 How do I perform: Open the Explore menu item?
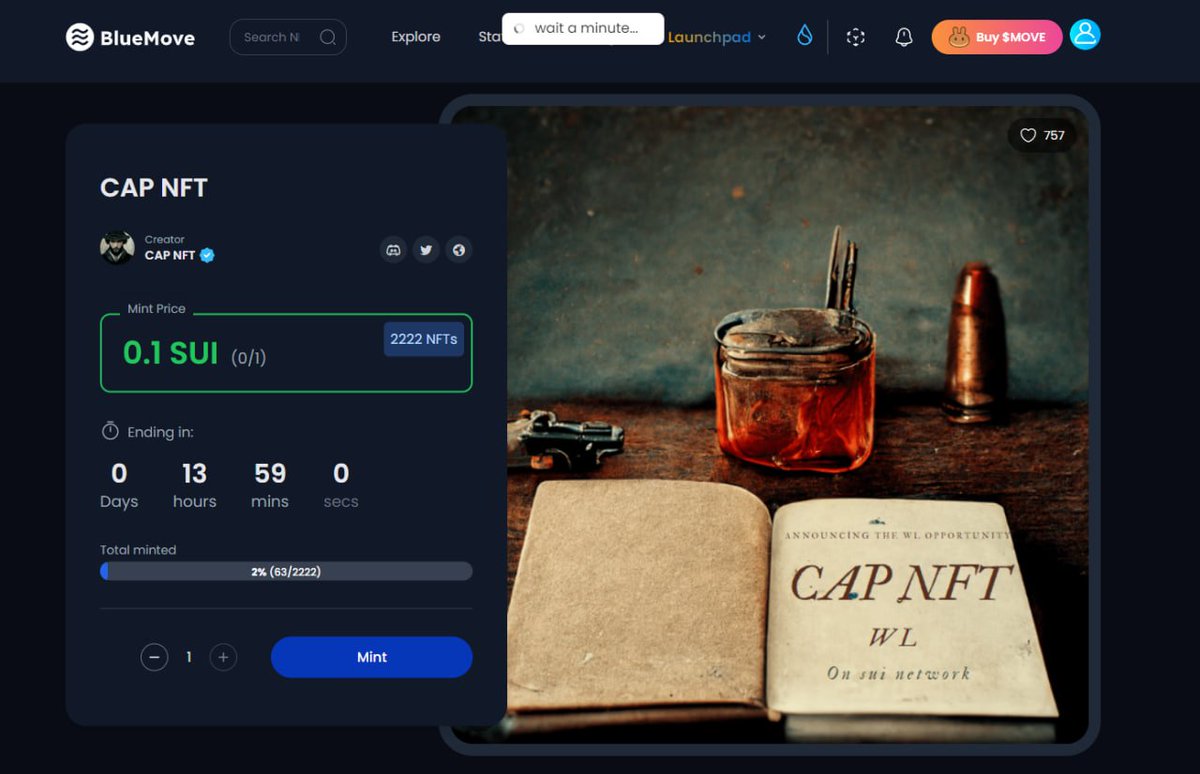pos(416,37)
